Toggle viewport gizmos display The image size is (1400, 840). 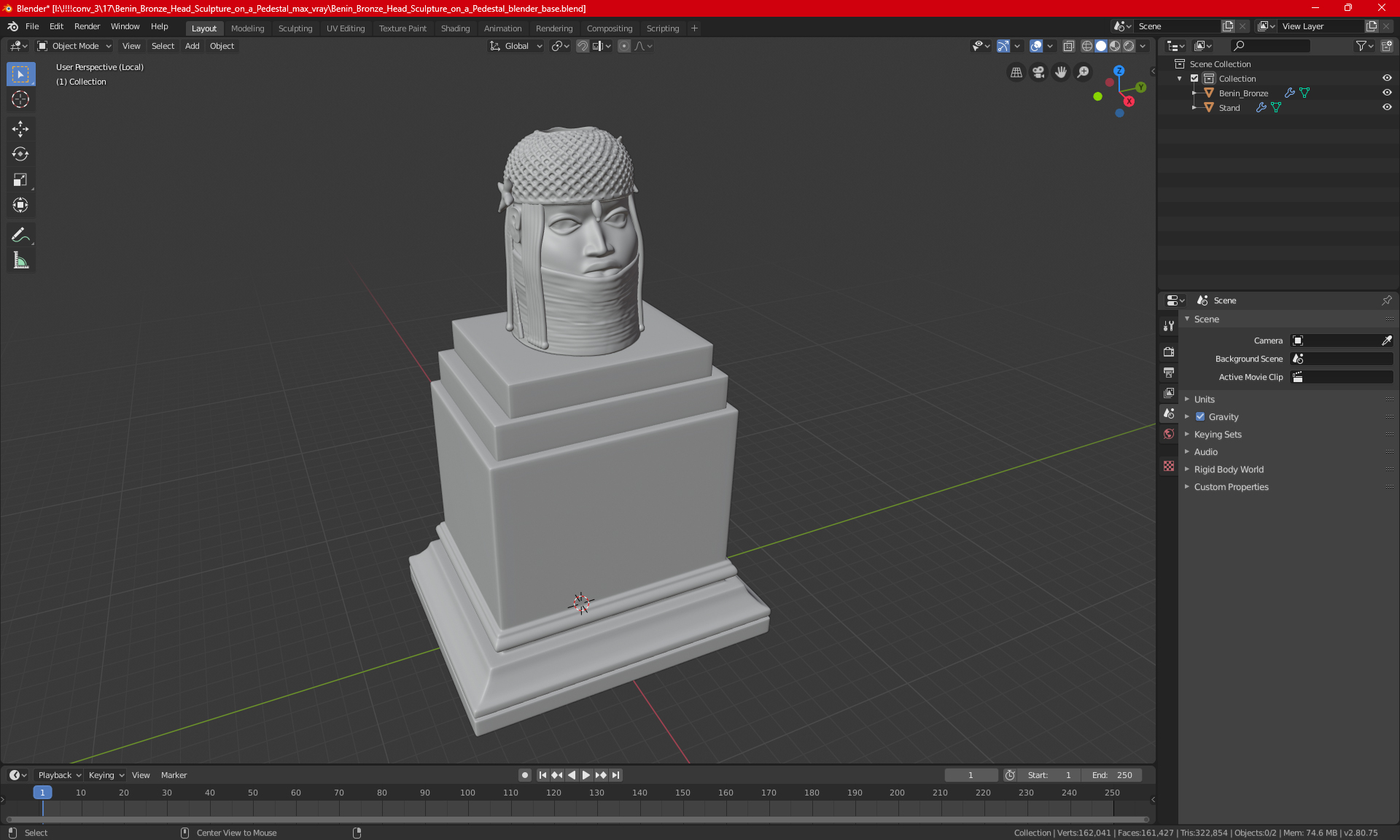tap(1003, 46)
